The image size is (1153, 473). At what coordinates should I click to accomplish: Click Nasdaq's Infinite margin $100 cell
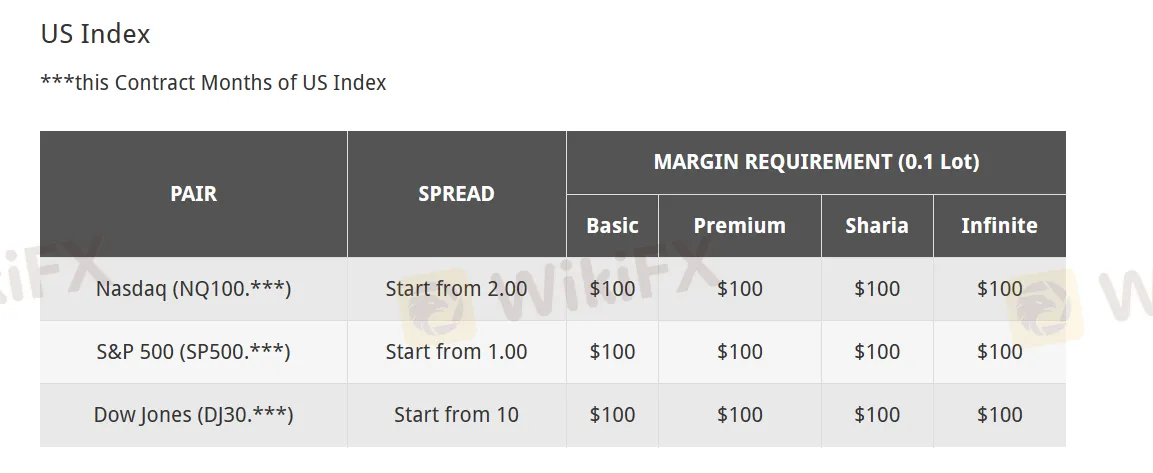(x=998, y=289)
